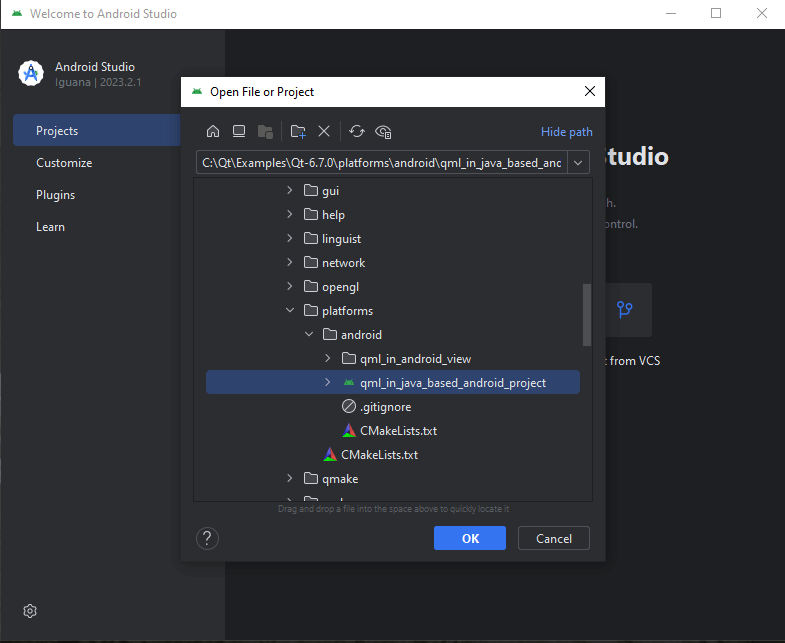This screenshot has width=785, height=643.
Task: Expand the qmake folder
Action: (x=290, y=479)
